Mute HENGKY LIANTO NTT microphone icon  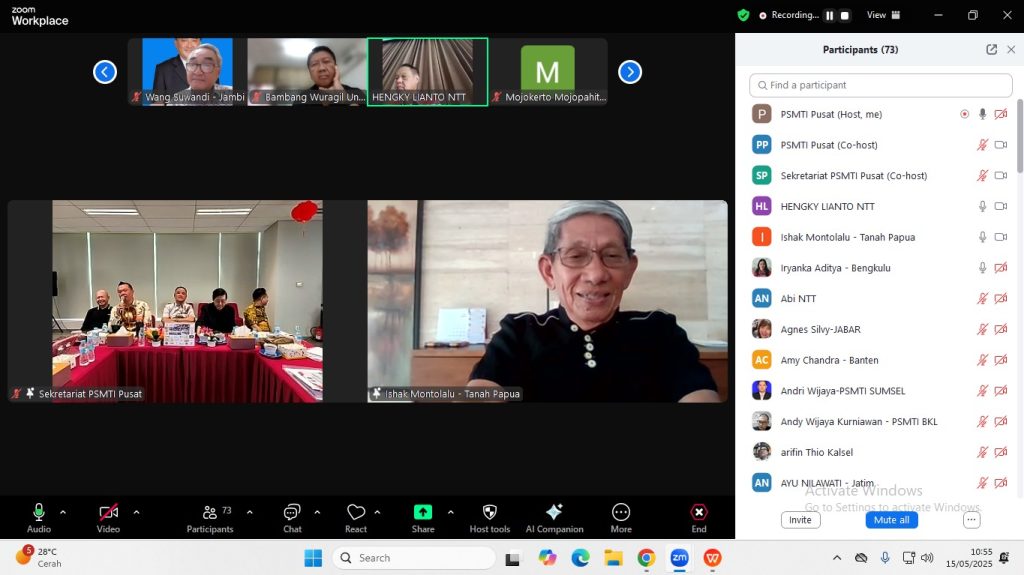pos(982,206)
